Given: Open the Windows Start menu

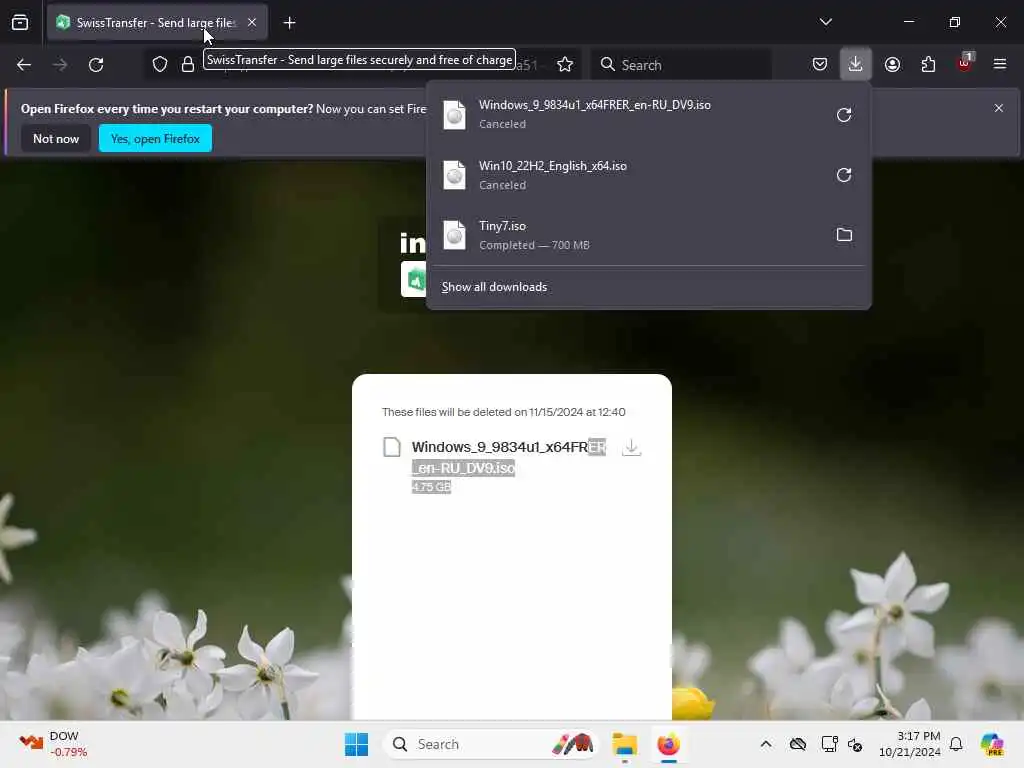Looking at the screenshot, I should 357,744.
